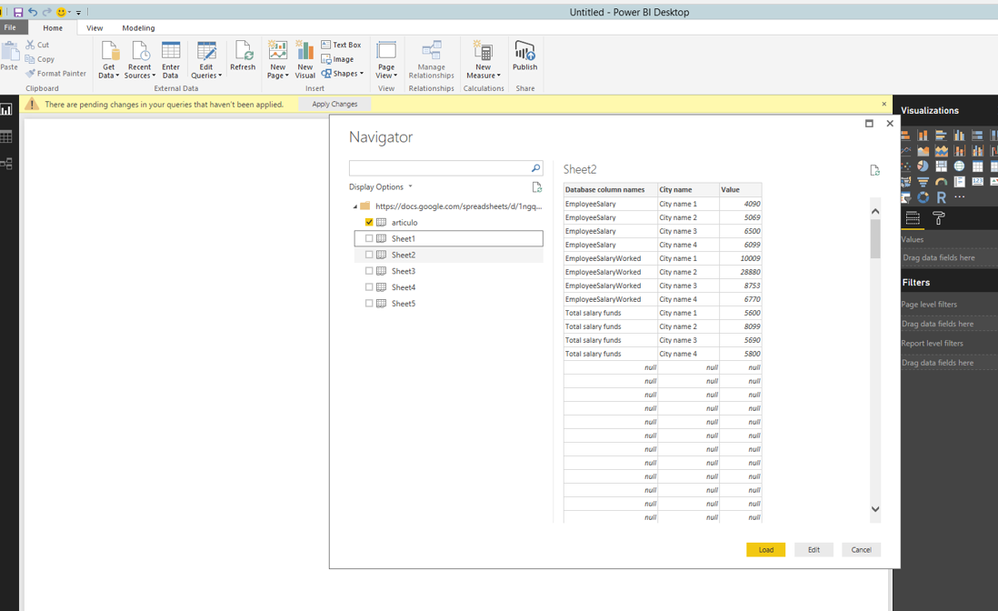Image resolution: width=998 pixels, height=611 pixels.
Task: Click the preview scrollbar down arrow
Action: 875,509
